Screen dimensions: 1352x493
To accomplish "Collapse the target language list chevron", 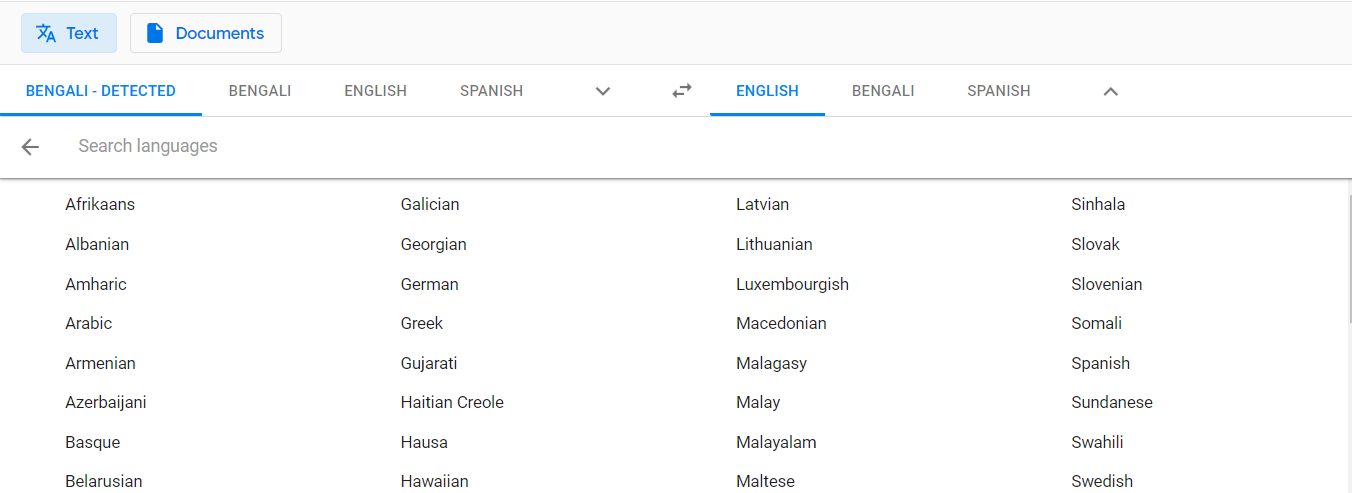I will tap(1110, 91).
